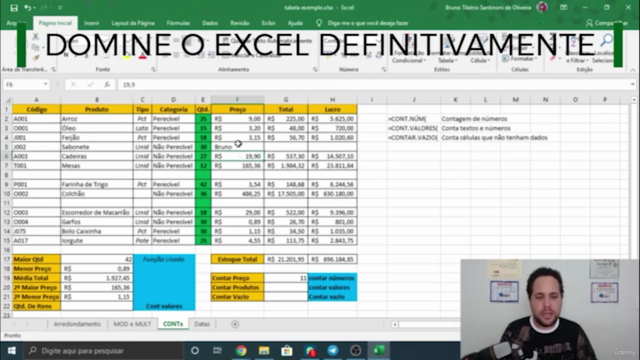Confirm the formula bar entry
This screenshot has height=360, width=640.
90,84
